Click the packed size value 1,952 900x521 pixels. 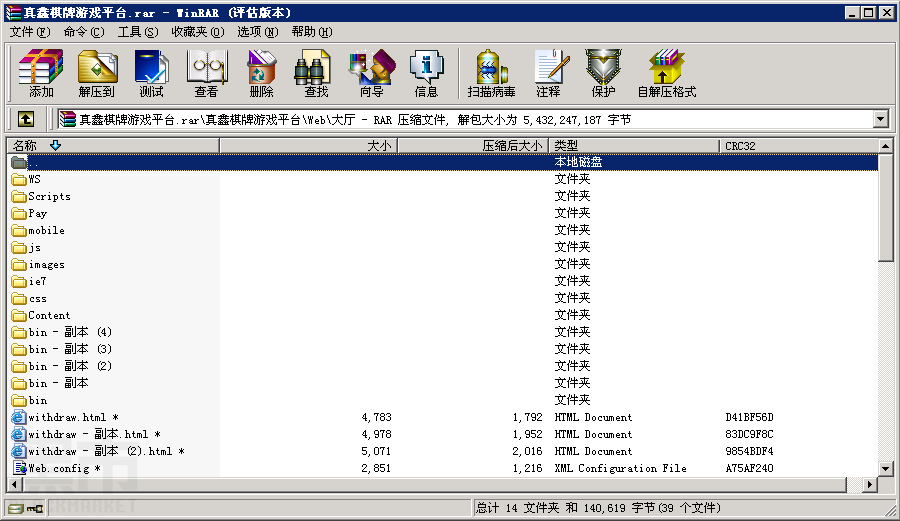pos(527,434)
